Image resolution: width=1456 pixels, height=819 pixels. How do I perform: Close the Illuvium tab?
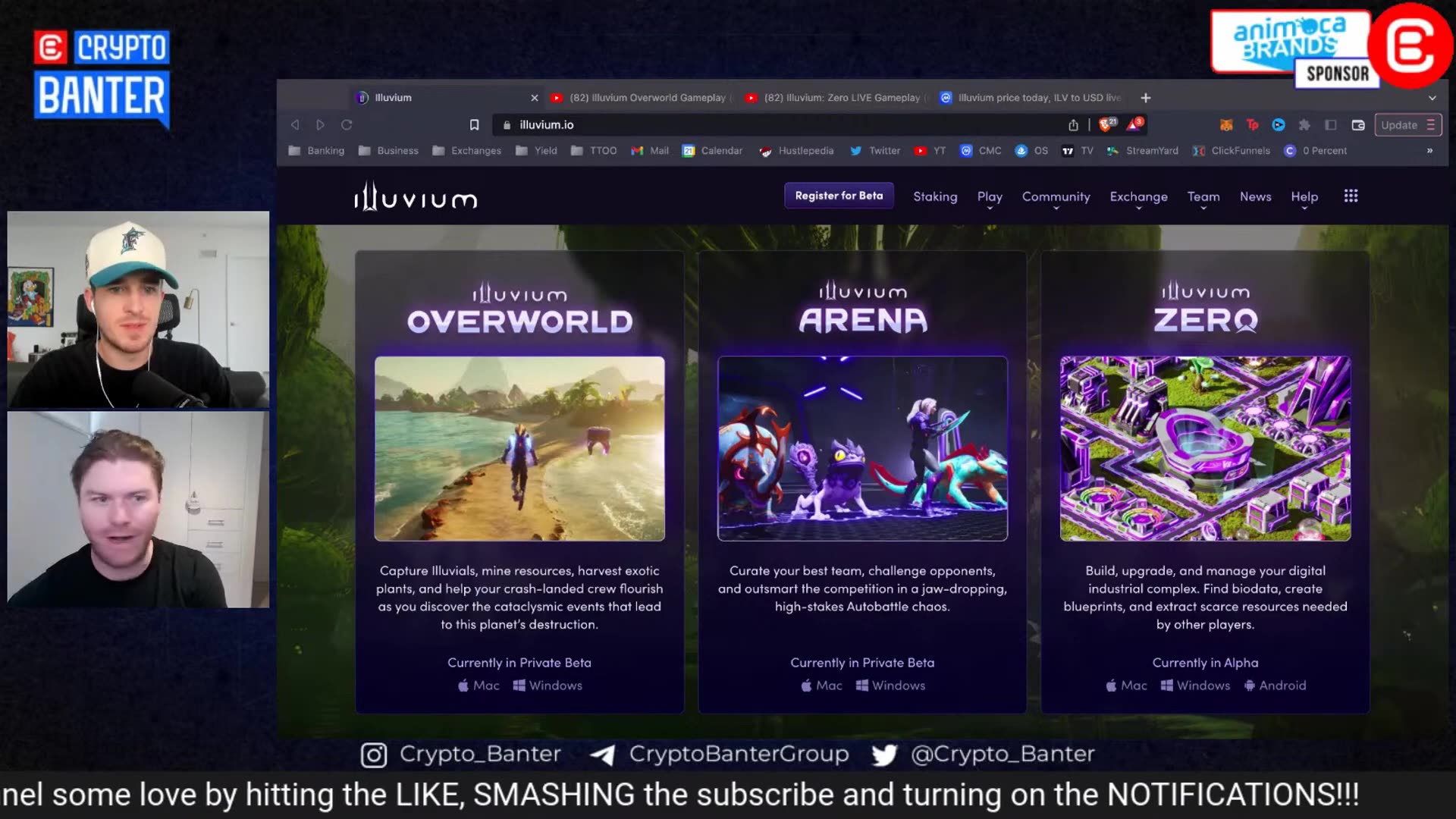click(x=535, y=98)
